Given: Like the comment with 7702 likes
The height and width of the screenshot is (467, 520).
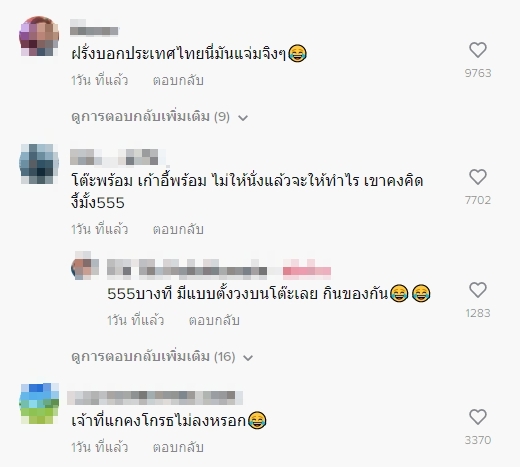Looking at the screenshot, I should click(x=478, y=177).
